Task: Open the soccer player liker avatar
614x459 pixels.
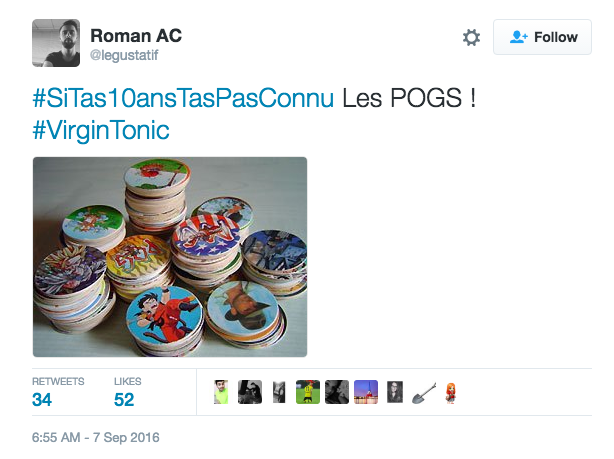Action: [x=308, y=392]
